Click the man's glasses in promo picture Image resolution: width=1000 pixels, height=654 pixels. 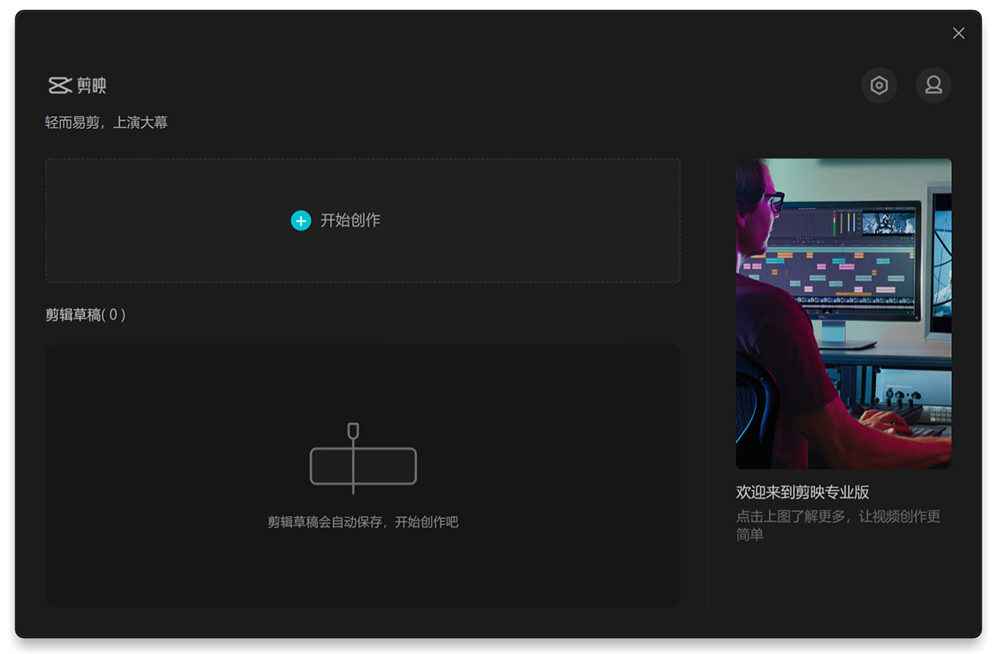[773, 202]
